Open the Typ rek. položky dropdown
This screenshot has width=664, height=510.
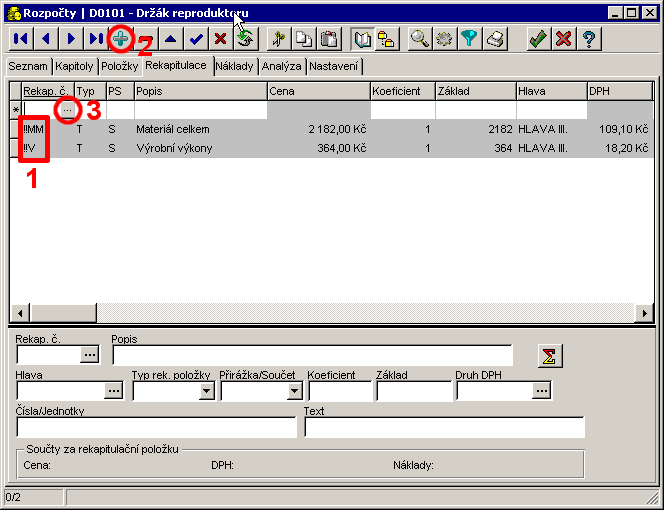click(207, 391)
